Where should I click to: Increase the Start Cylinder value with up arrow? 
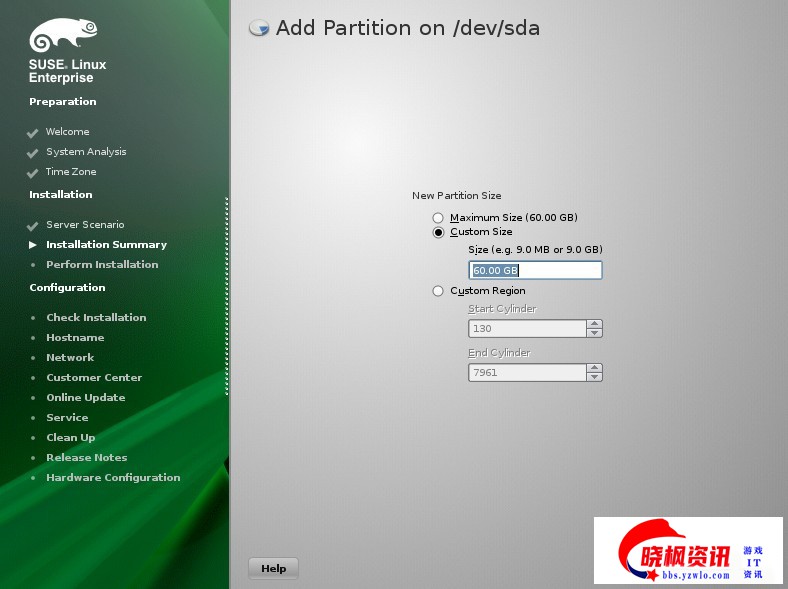click(x=595, y=324)
